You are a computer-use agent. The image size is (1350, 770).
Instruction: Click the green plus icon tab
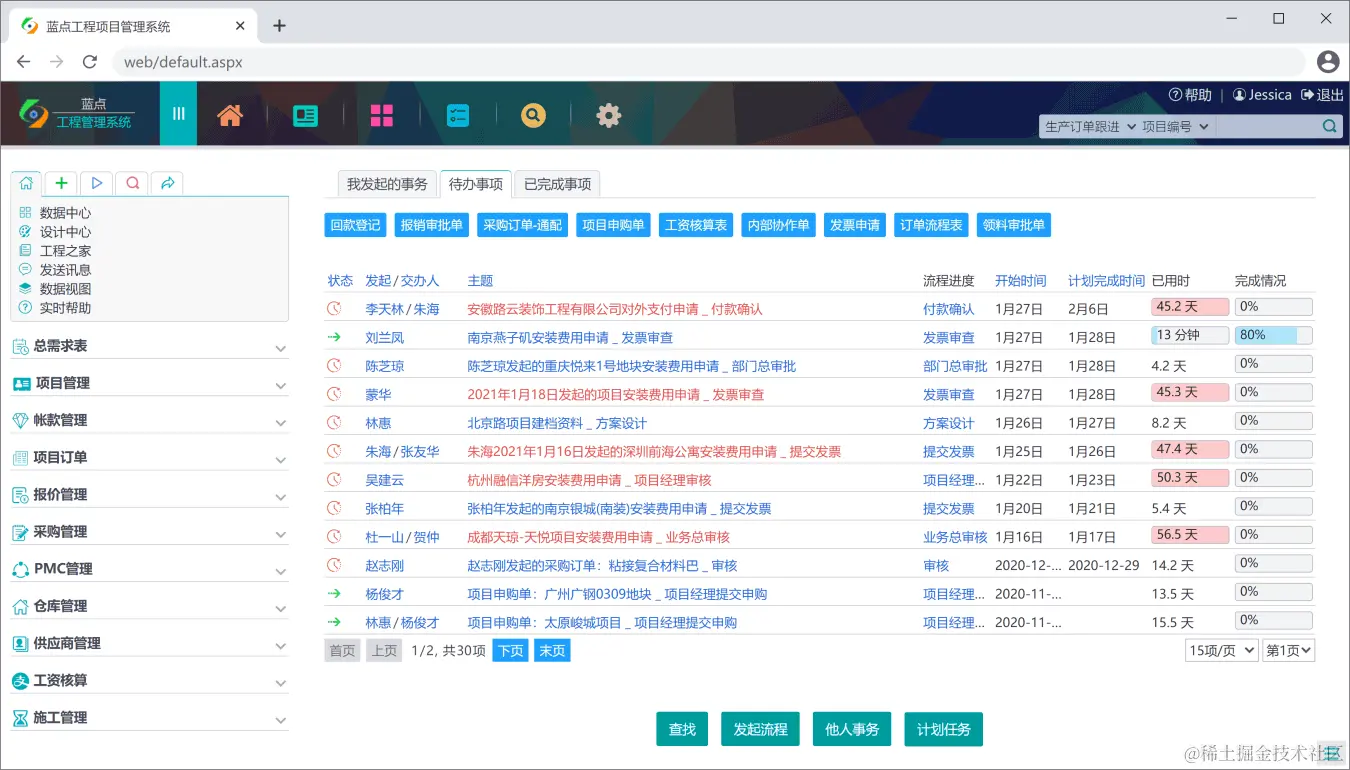click(62, 183)
